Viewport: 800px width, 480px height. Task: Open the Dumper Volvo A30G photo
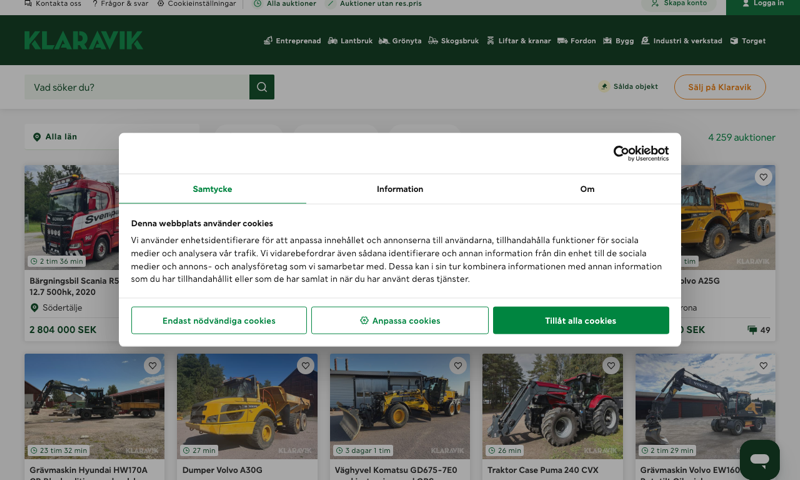pos(247,406)
